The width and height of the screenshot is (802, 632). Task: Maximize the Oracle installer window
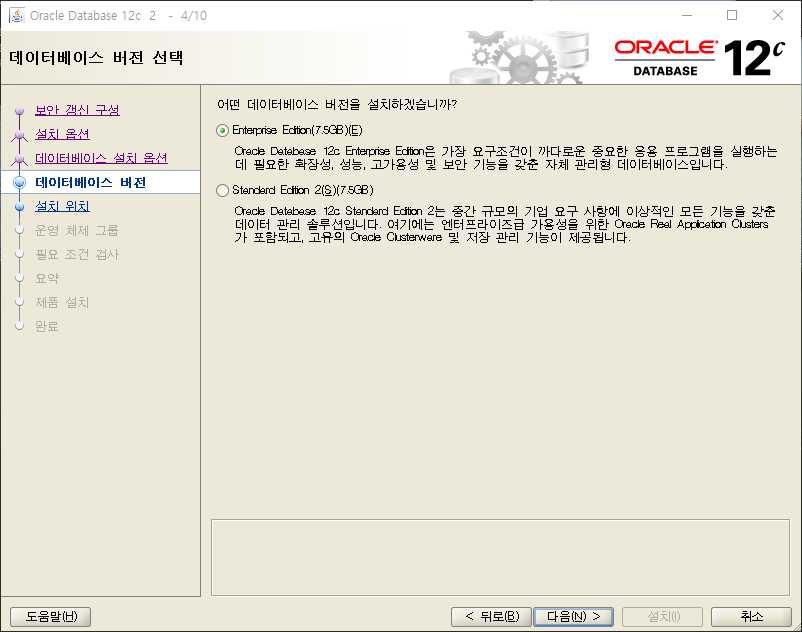(732, 15)
